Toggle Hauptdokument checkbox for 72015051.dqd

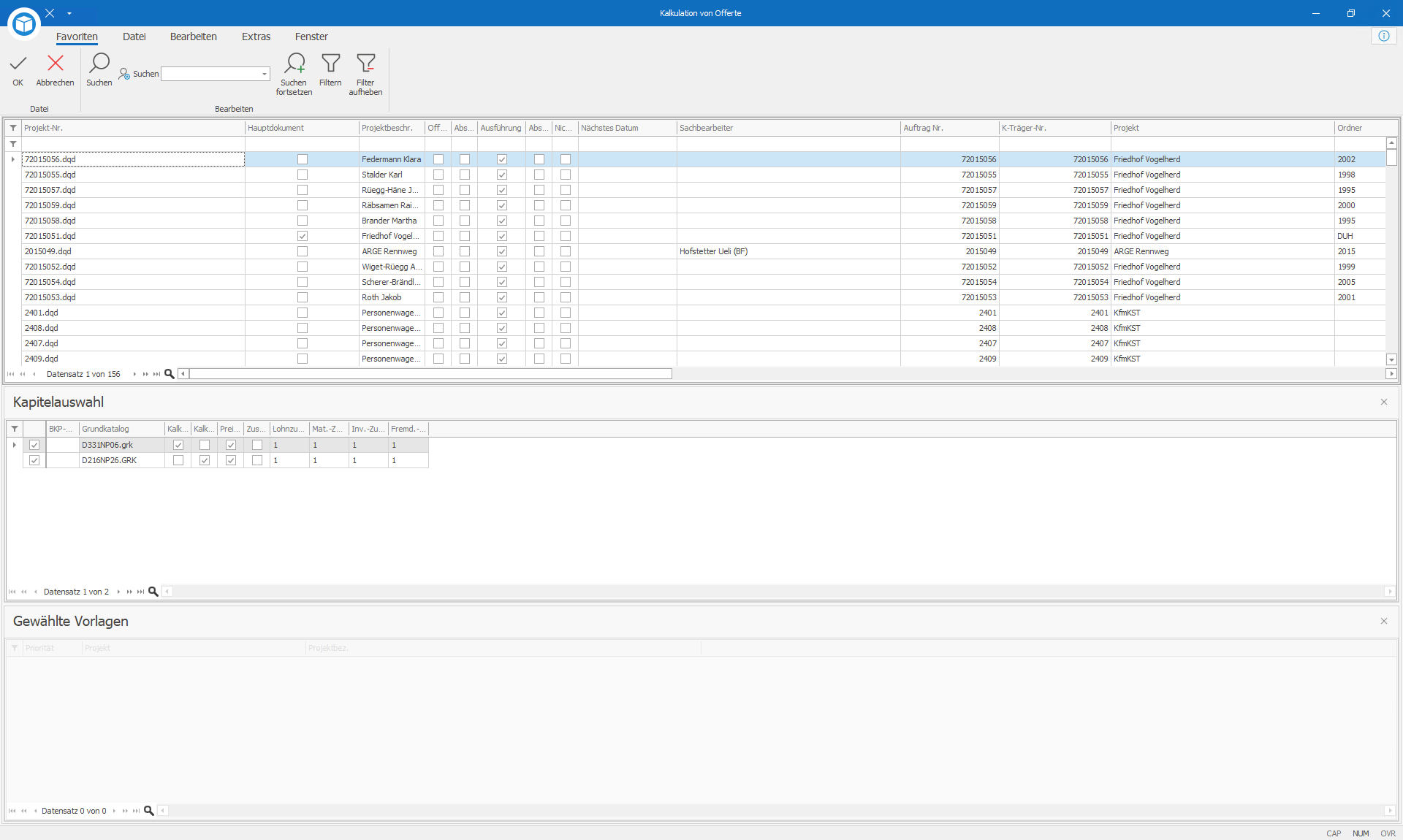click(x=303, y=236)
